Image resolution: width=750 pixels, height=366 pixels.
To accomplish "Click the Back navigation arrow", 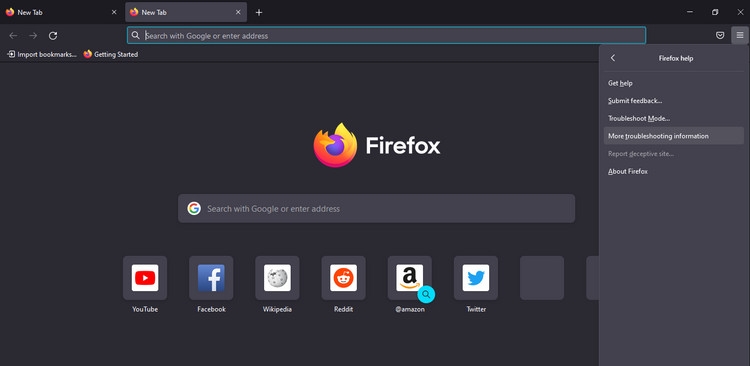I will click(x=13, y=35).
